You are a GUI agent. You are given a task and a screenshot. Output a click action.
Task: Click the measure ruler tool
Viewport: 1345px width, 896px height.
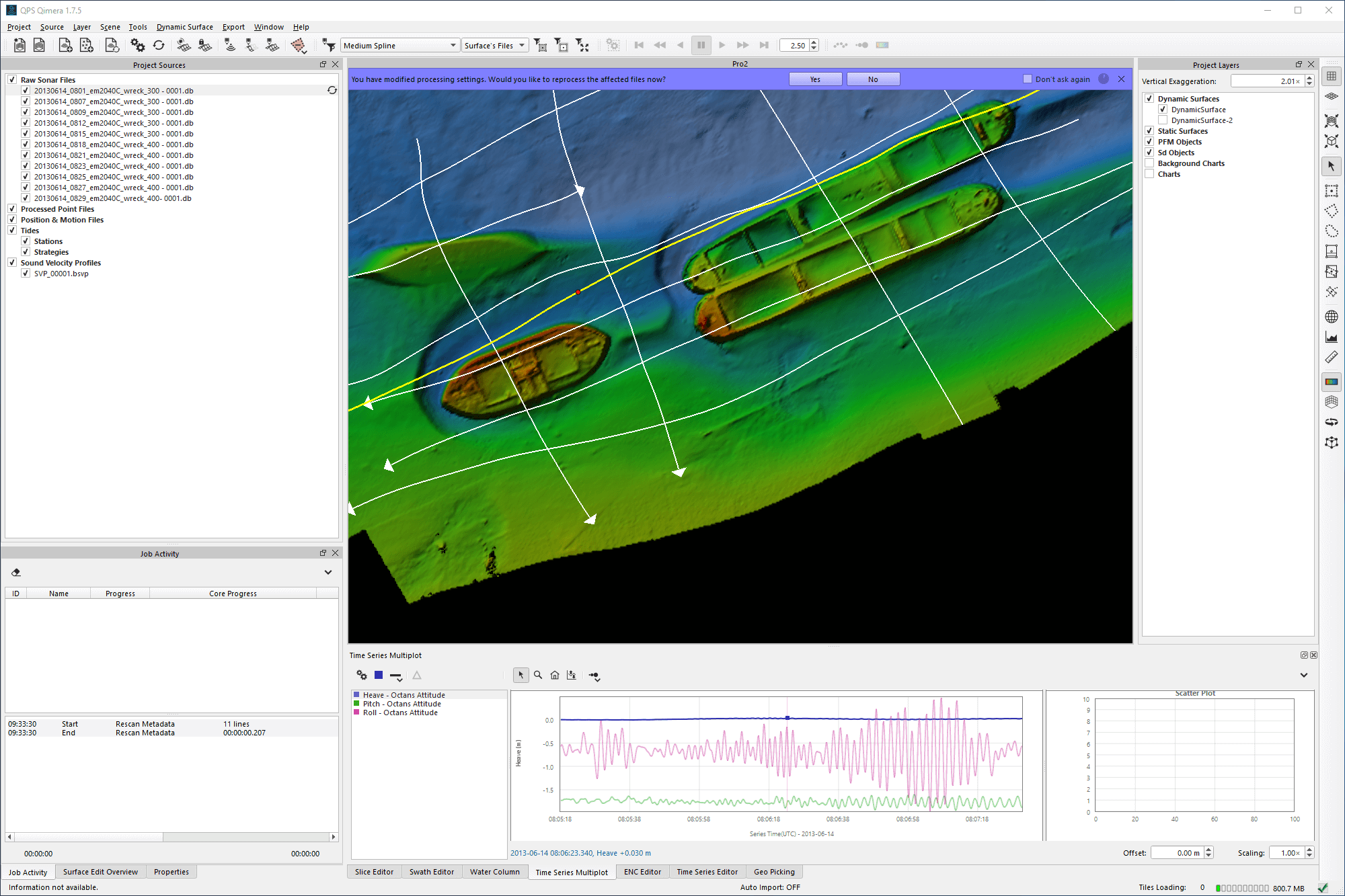[x=1331, y=358]
